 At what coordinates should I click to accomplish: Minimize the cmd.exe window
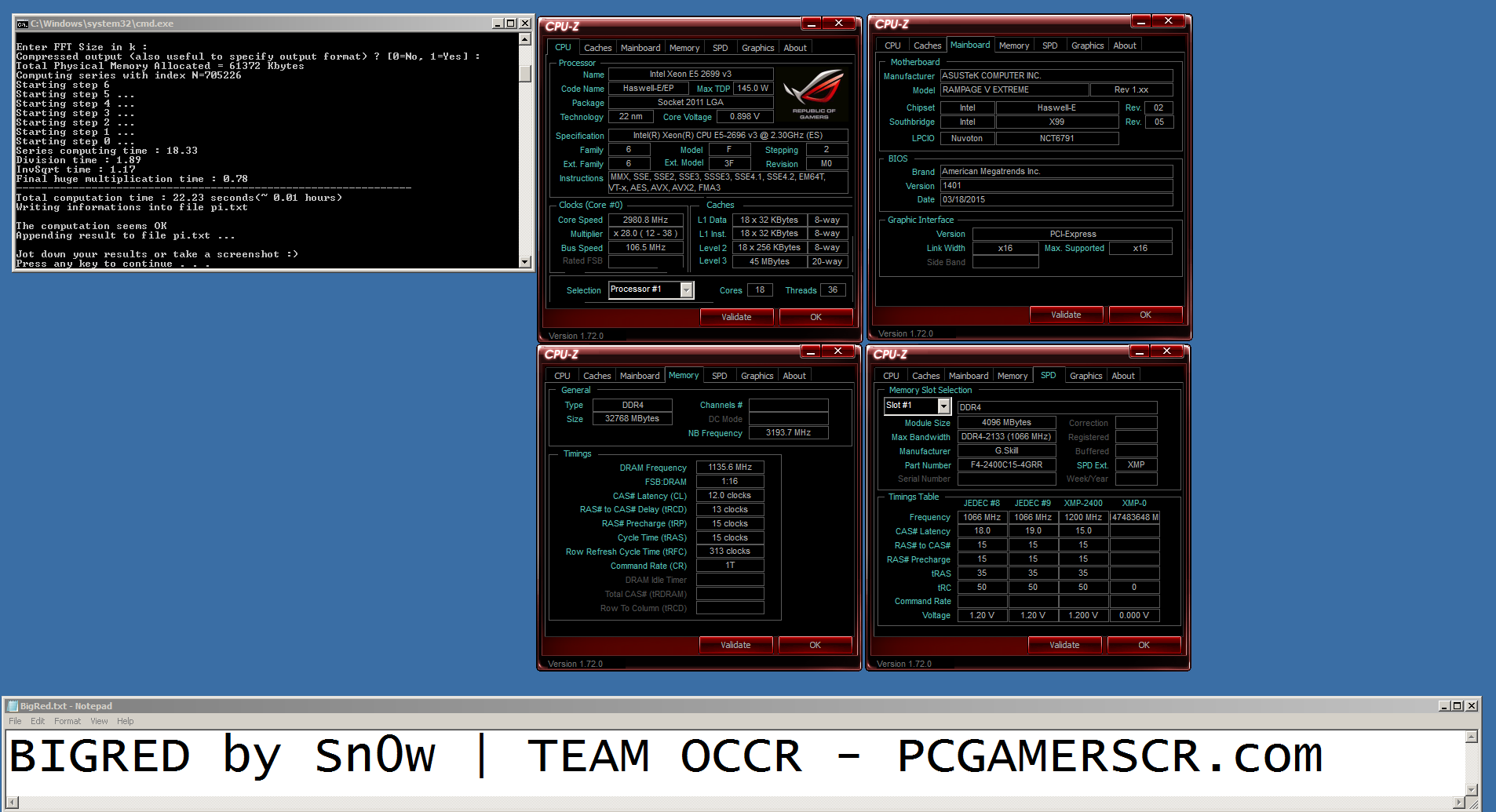click(498, 24)
